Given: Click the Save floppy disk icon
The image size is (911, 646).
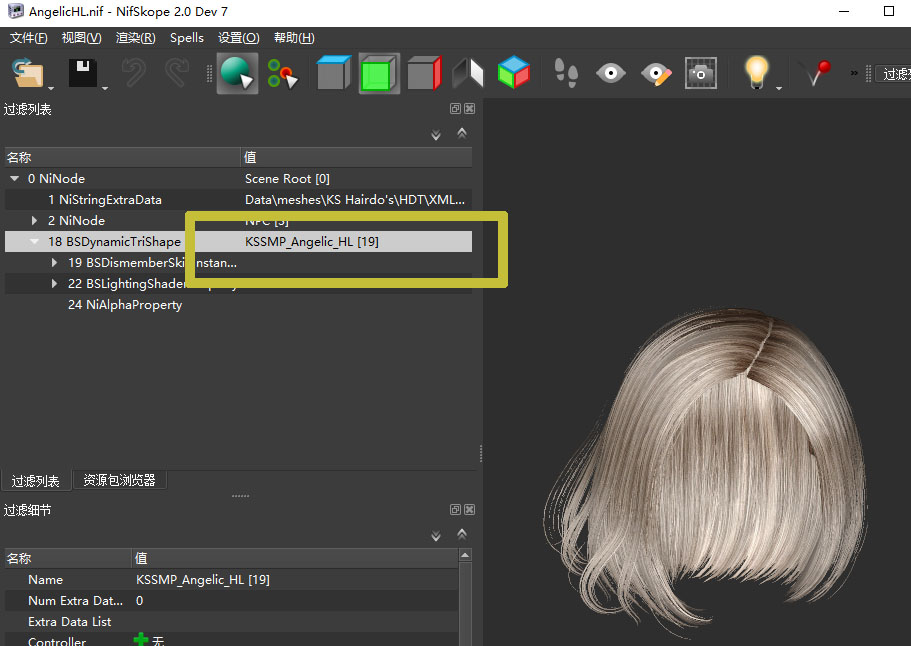Looking at the screenshot, I should click(83, 73).
